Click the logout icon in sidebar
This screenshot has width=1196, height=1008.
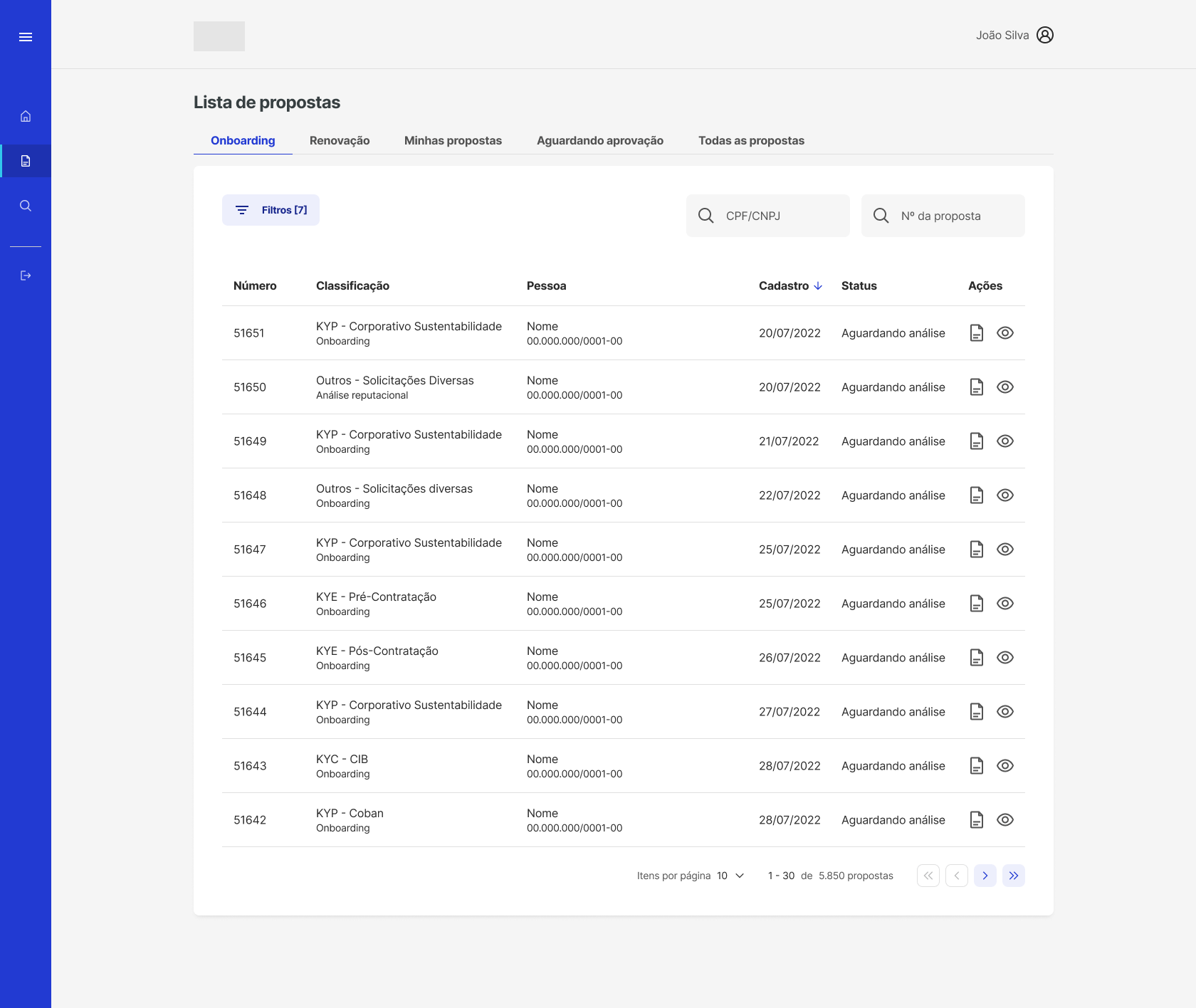(x=26, y=275)
